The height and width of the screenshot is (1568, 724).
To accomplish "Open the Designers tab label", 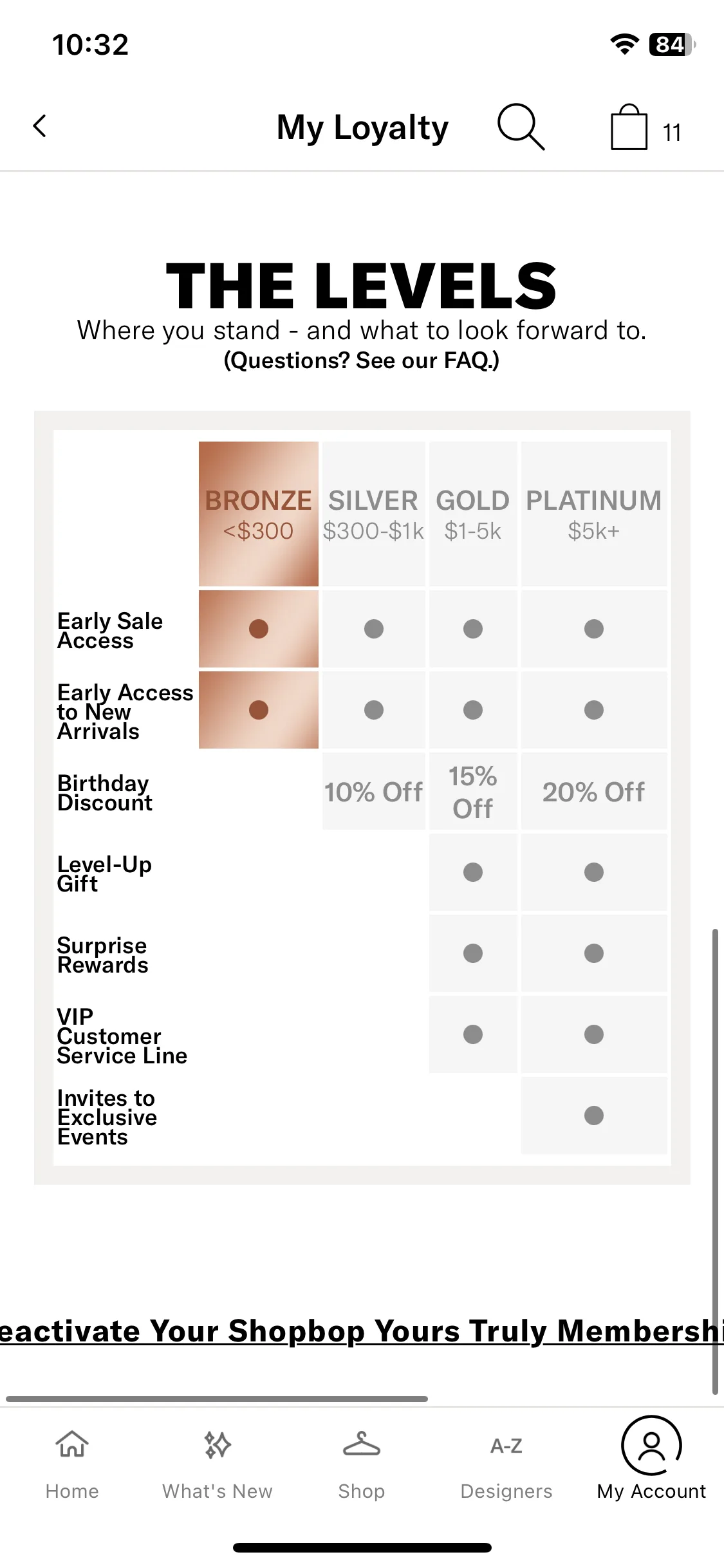I will pos(506,1491).
